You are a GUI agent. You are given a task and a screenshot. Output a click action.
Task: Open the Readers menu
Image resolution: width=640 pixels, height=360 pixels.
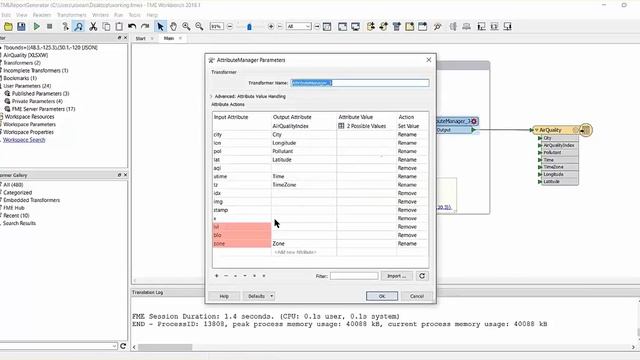[x=42, y=15]
